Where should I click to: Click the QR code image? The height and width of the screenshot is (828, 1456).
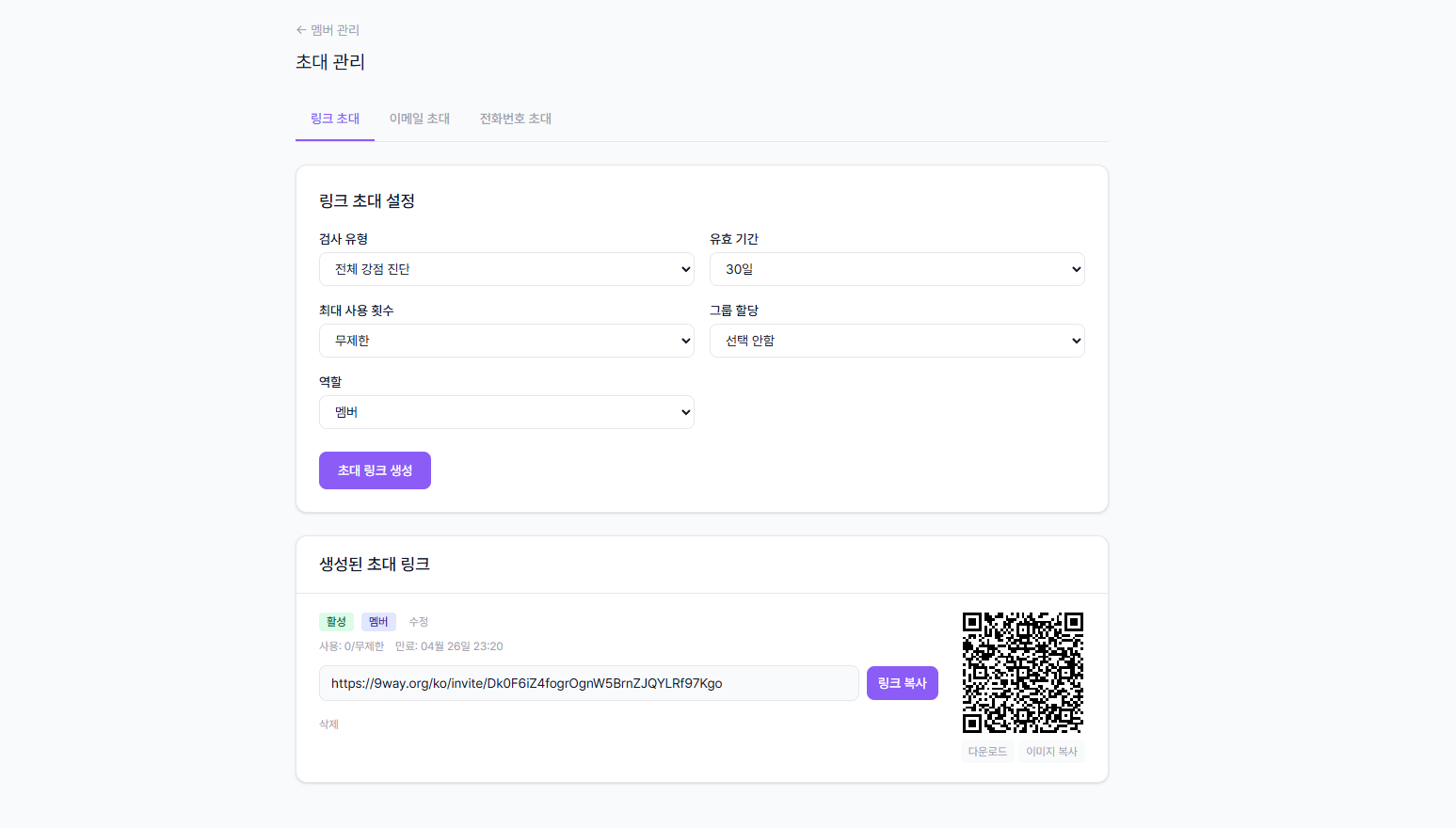pos(1022,672)
